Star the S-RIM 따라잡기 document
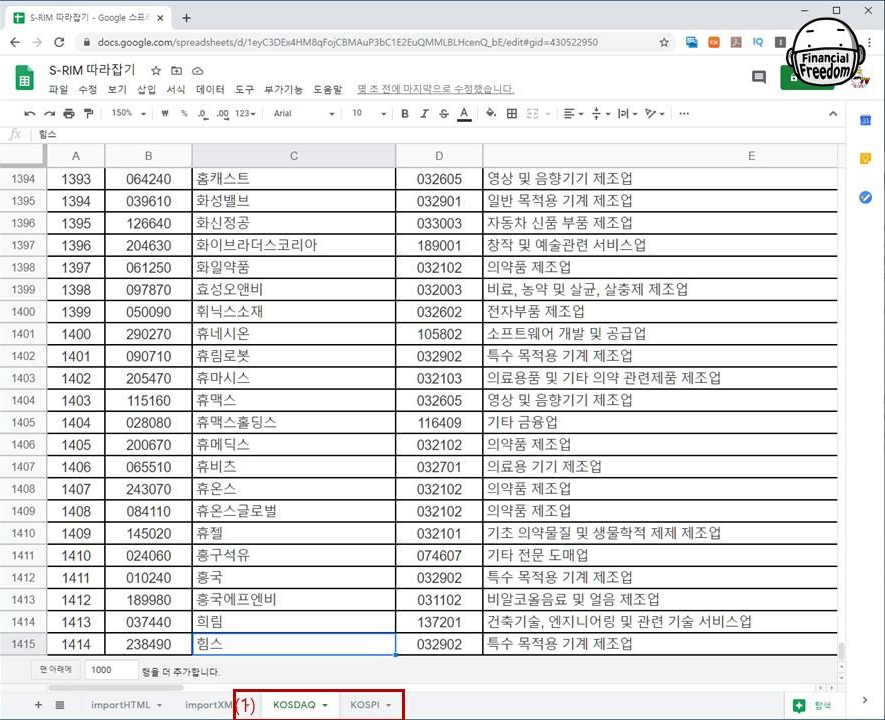Image resolution: width=885 pixels, height=720 pixels. coord(156,71)
